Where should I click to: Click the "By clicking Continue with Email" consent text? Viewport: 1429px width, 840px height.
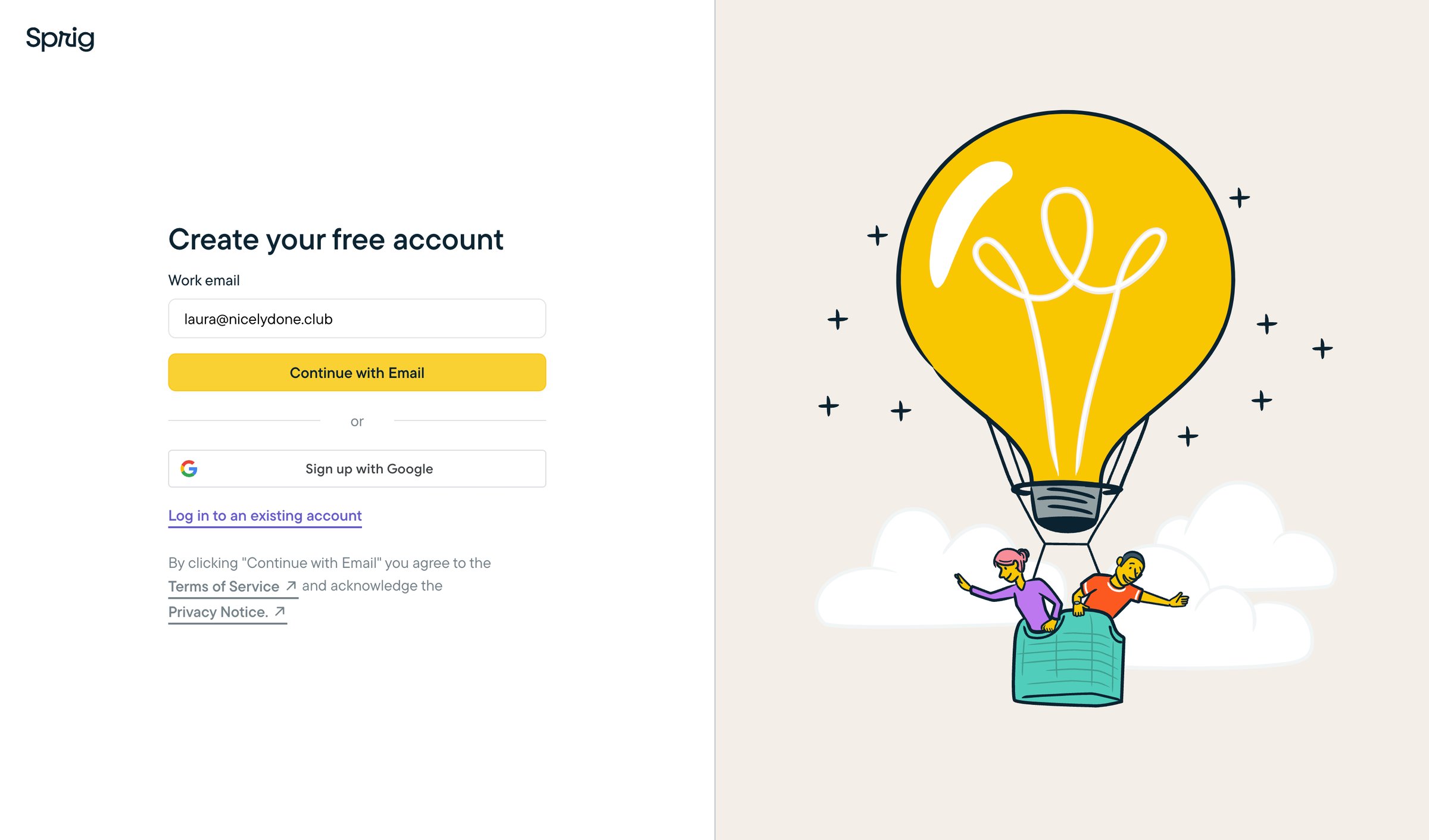(329, 563)
